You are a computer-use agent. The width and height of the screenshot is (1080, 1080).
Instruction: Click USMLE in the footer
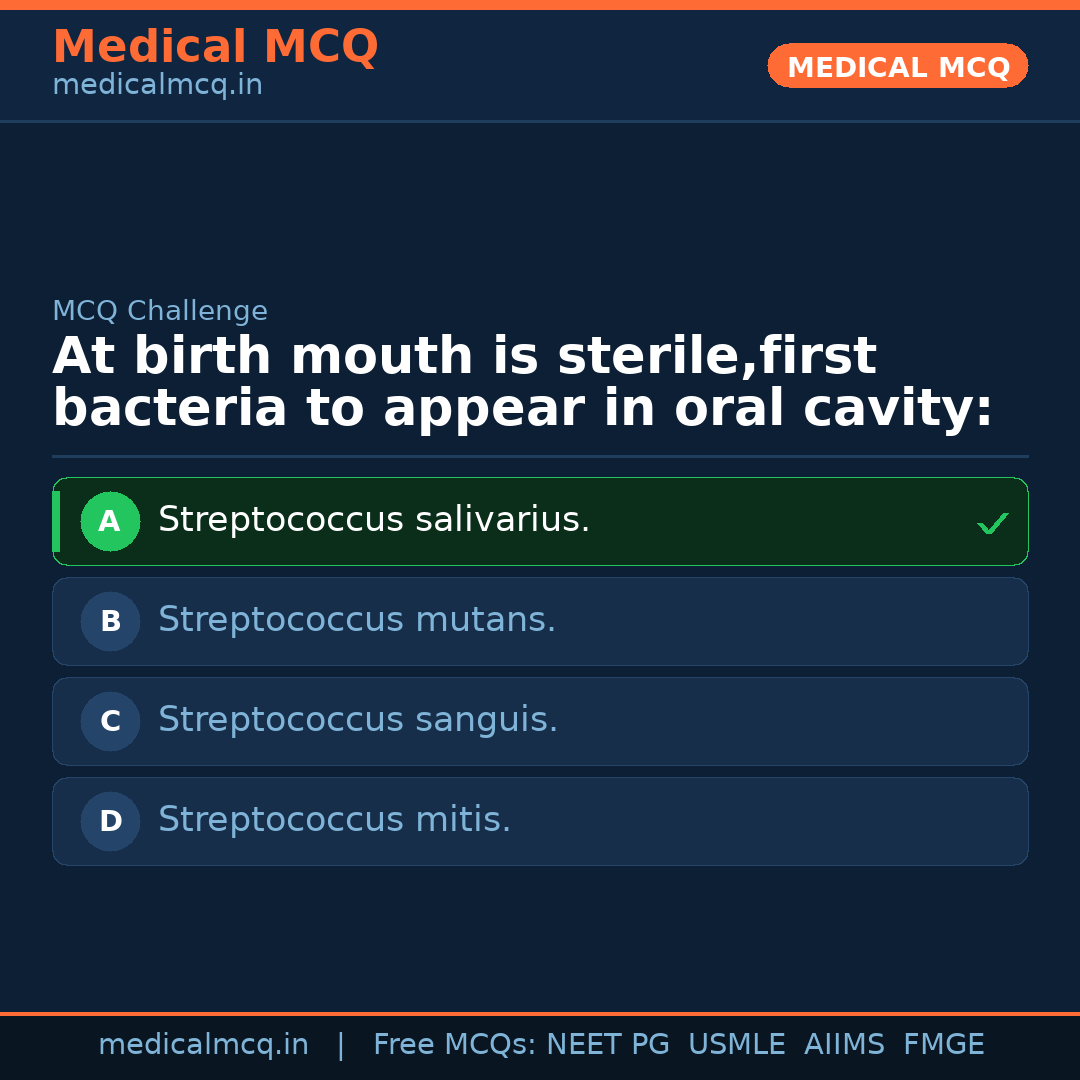736,1045
